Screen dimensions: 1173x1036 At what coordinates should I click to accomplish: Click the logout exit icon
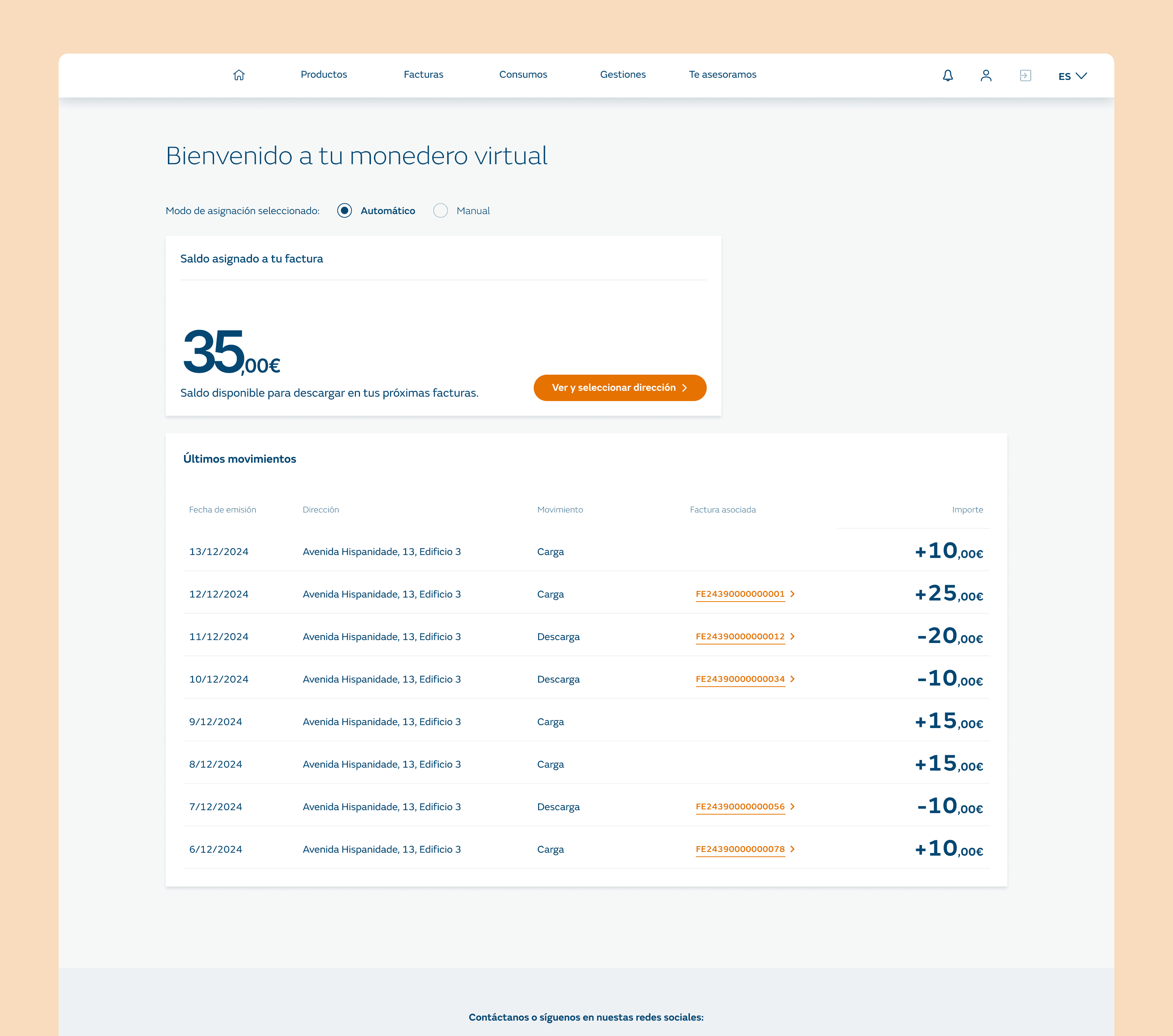(1025, 75)
